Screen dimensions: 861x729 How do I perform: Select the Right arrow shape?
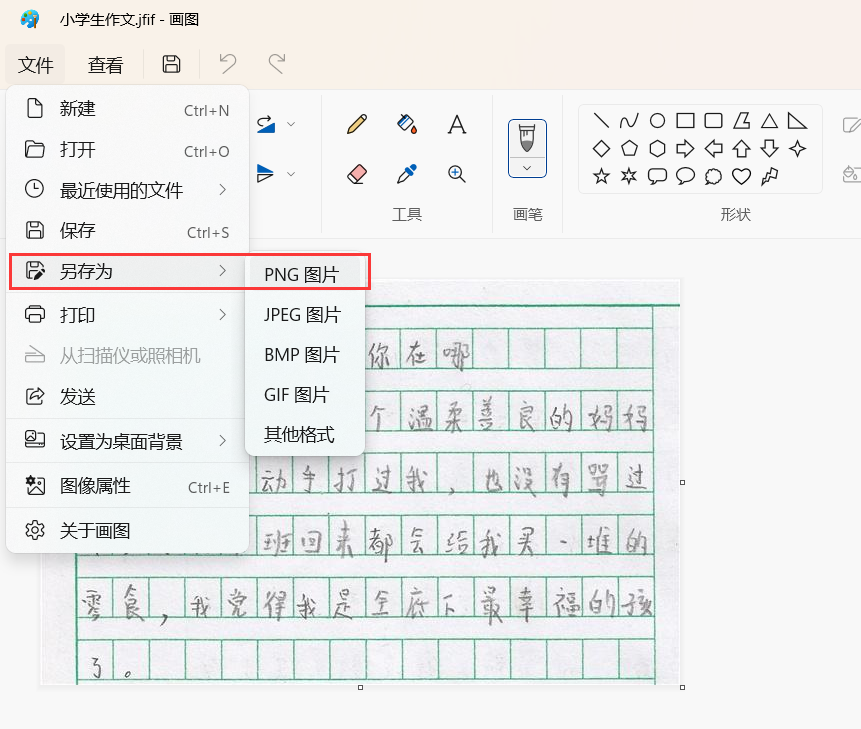[x=685, y=148]
